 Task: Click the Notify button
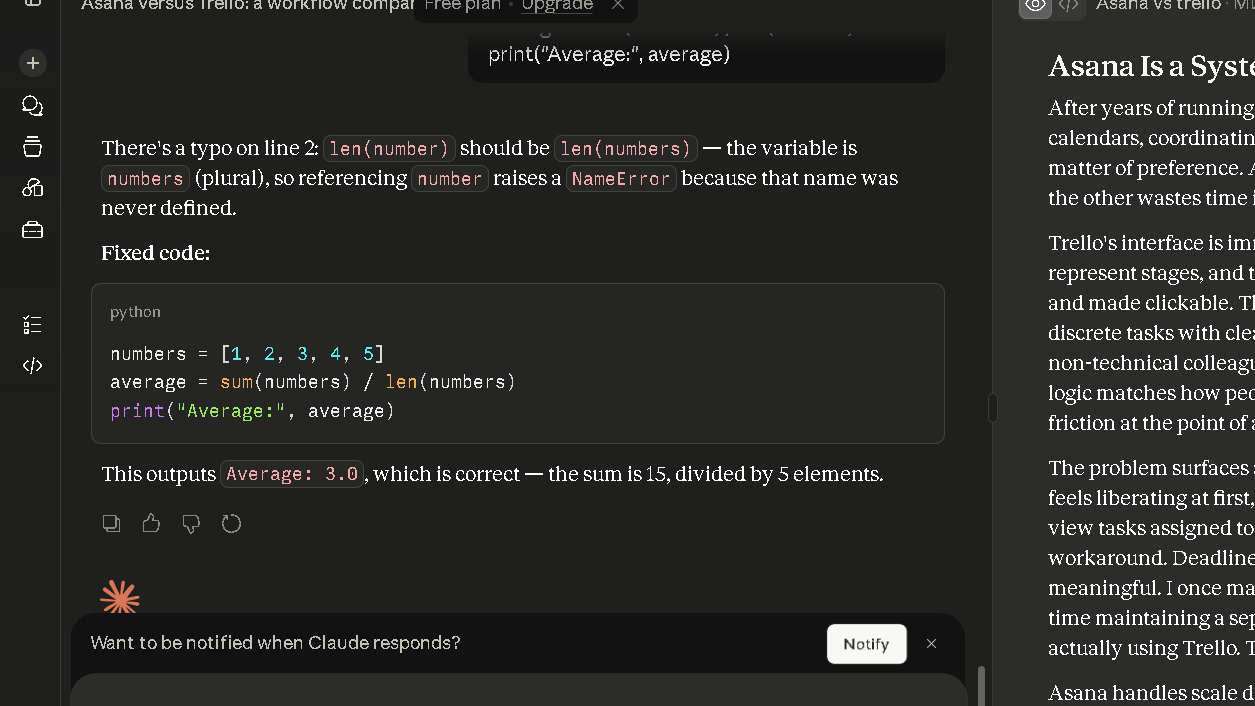click(x=866, y=644)
